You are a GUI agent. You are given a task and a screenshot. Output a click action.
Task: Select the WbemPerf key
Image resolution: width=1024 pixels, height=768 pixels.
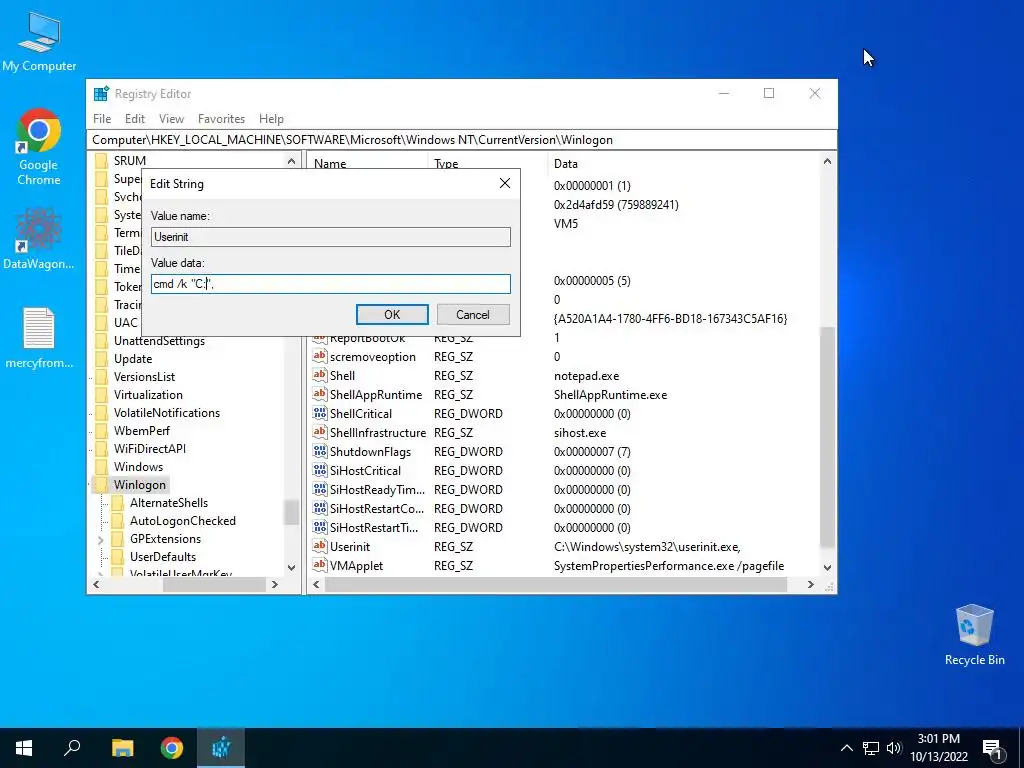coord(142,430)
